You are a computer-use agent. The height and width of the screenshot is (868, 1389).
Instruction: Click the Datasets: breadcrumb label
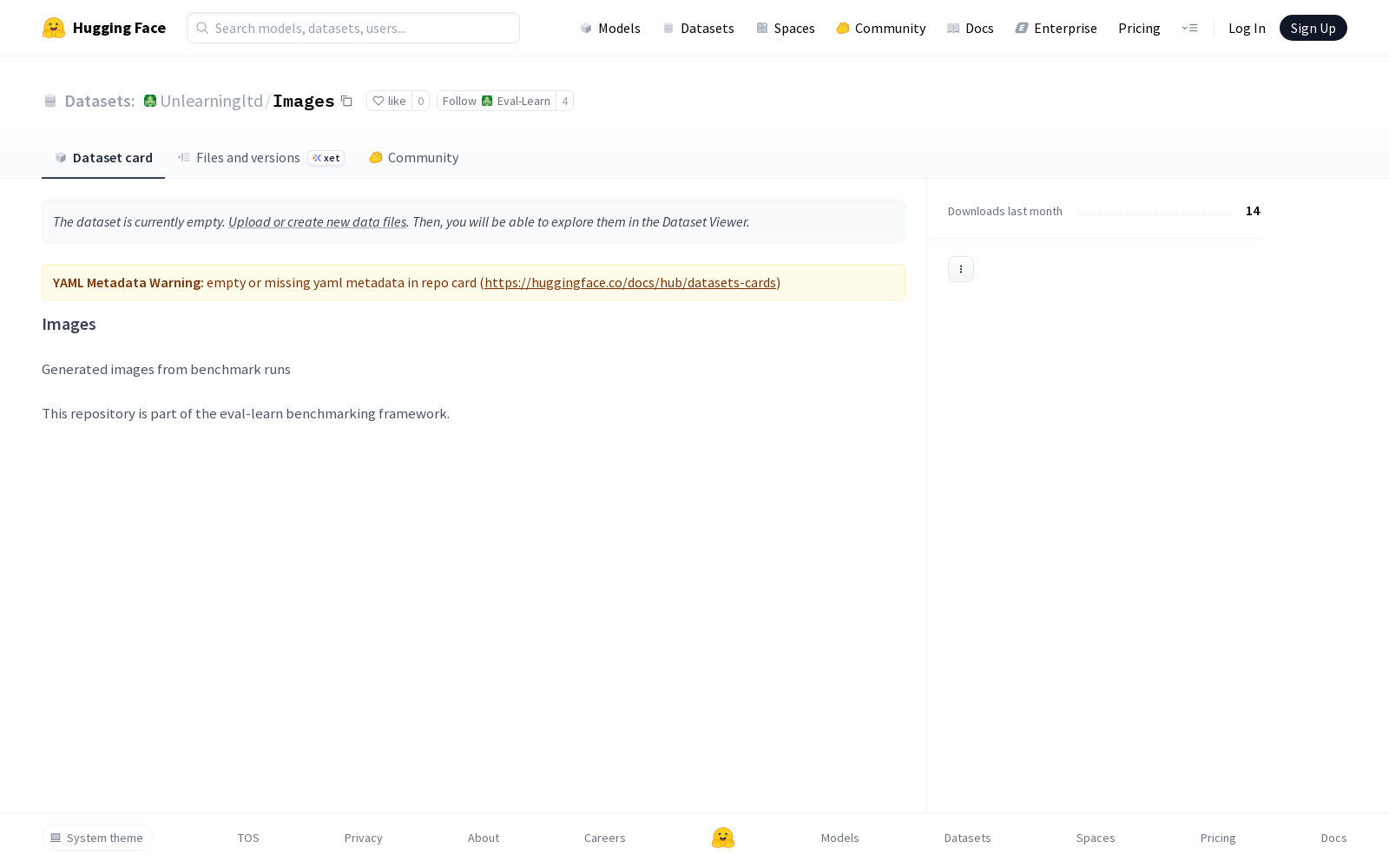click(x=100, y=101)
